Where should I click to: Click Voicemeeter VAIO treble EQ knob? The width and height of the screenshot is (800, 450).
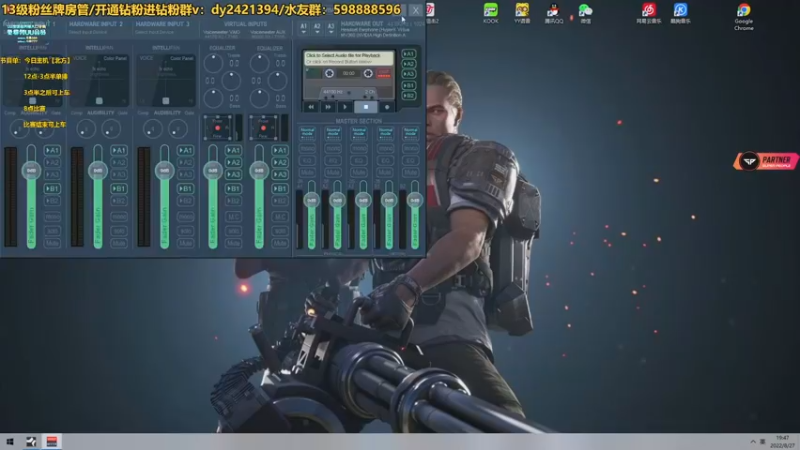click(213, 63)
